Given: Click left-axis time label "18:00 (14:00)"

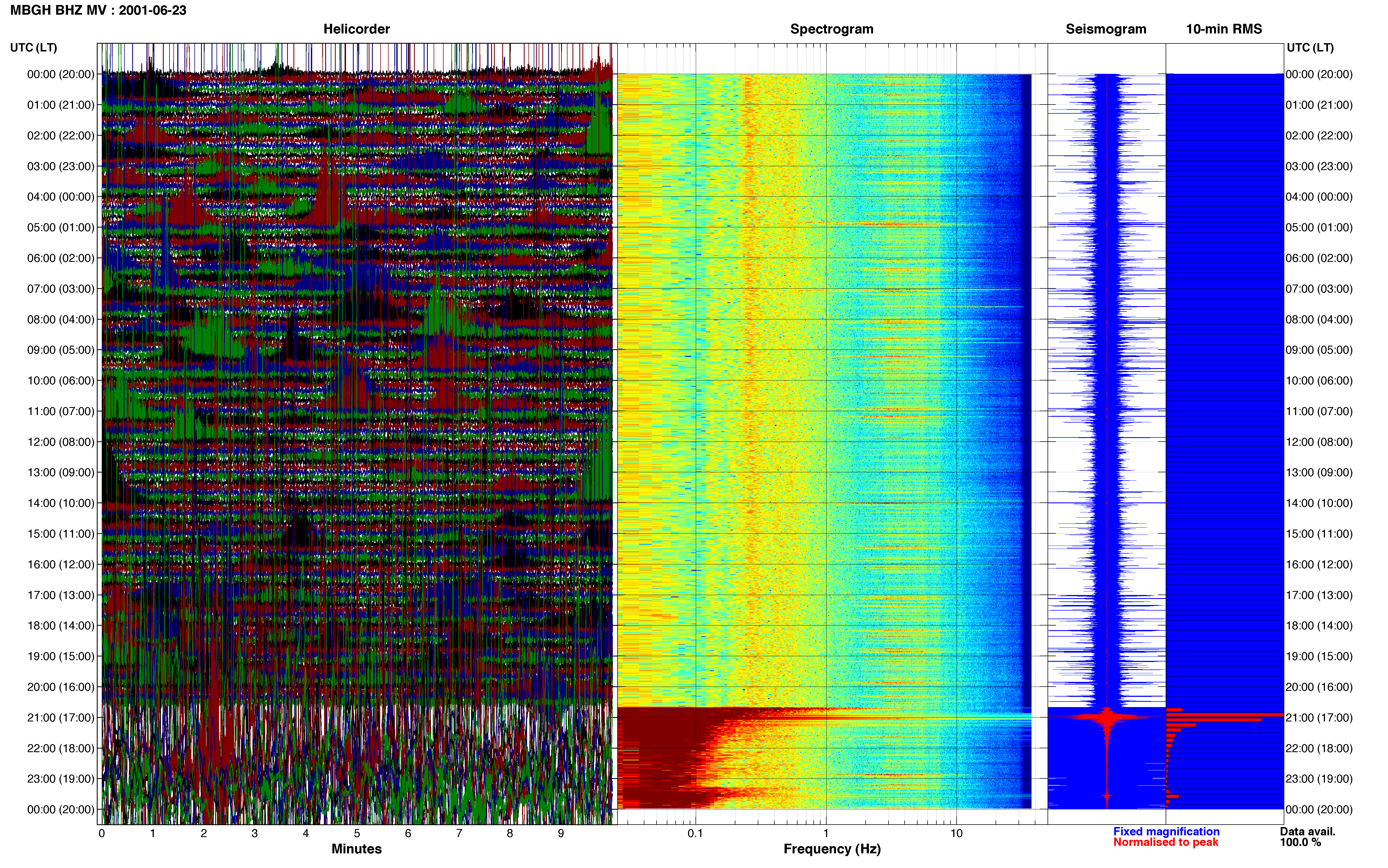Looking at the screenshot, I should point(61,626).
